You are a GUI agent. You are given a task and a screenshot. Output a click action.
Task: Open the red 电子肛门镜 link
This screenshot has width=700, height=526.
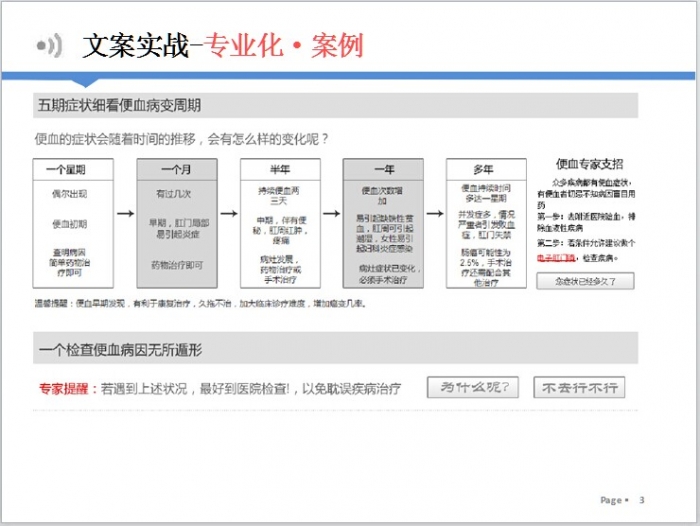click(x=558, y=258)
